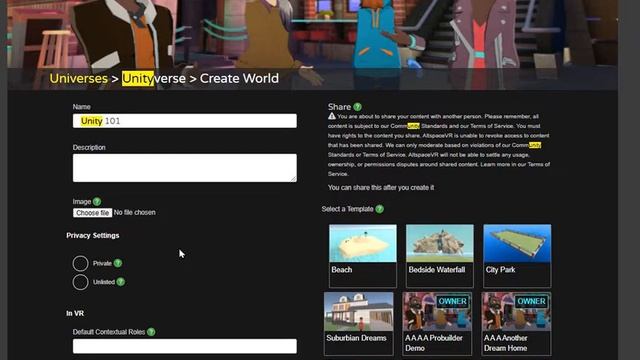Image resolution: width=640 pixels, height=360 pixels.
Task: Click the Default Contextual Roles input box
Action: tap(185, 346)
